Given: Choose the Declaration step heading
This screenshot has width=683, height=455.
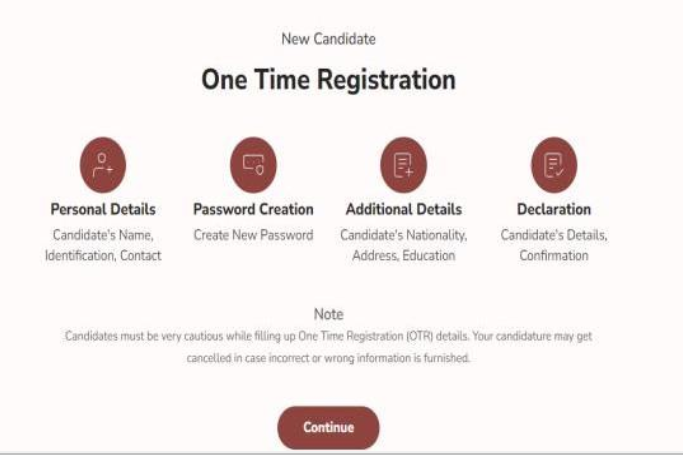Looking at the screenshot, I should pos(554,209).
